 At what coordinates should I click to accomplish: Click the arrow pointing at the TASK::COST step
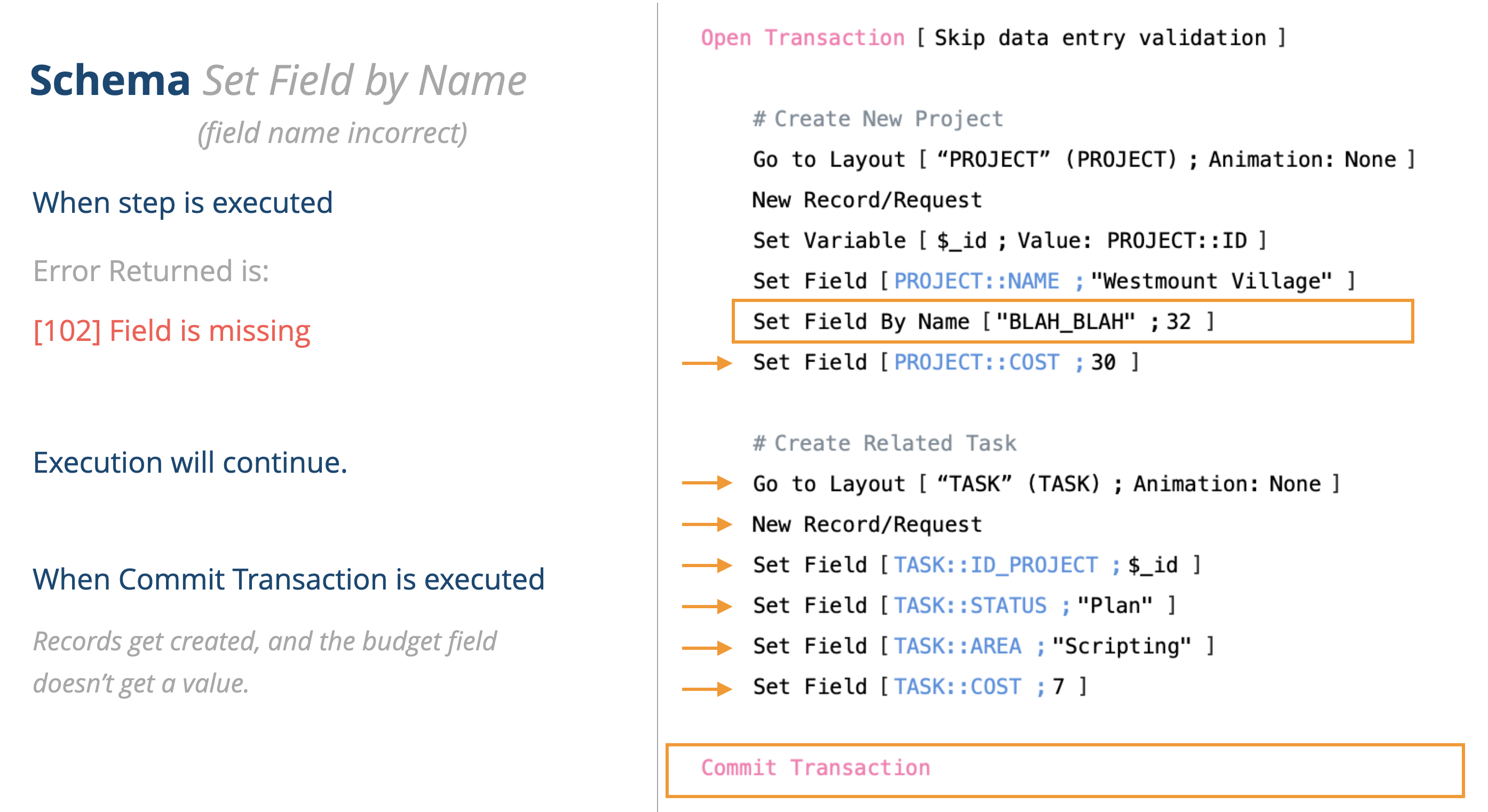tap(707, 688)
